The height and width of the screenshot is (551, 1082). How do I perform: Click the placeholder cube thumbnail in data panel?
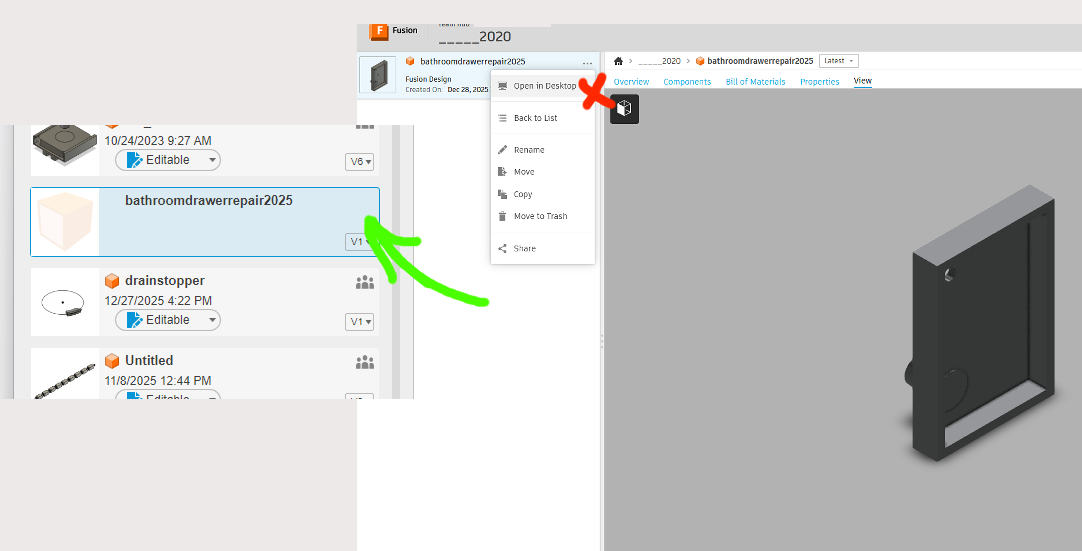point(65,222)
